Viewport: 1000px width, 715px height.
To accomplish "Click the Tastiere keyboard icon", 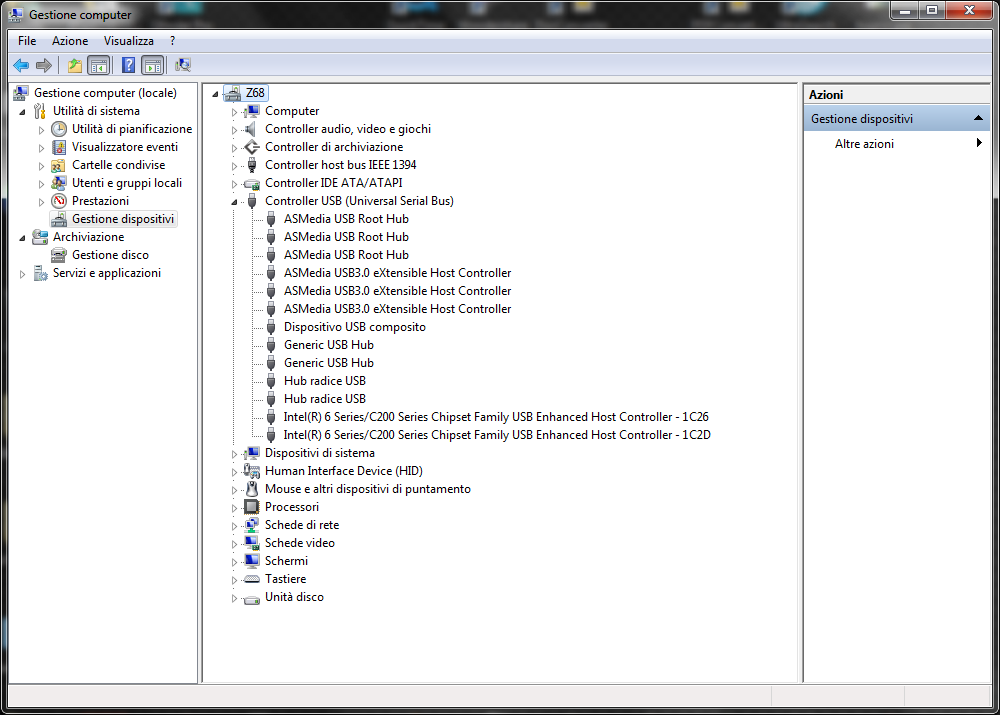I will (x=252, y=579).
